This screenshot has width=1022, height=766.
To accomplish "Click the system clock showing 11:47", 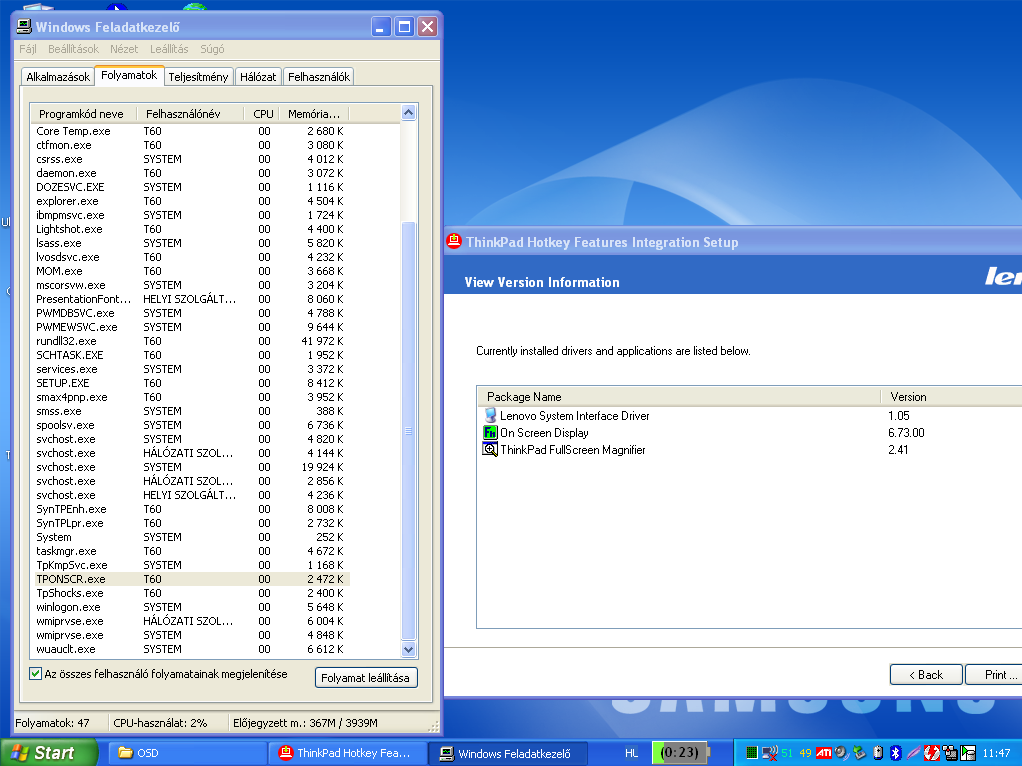I will pos(997,753).
